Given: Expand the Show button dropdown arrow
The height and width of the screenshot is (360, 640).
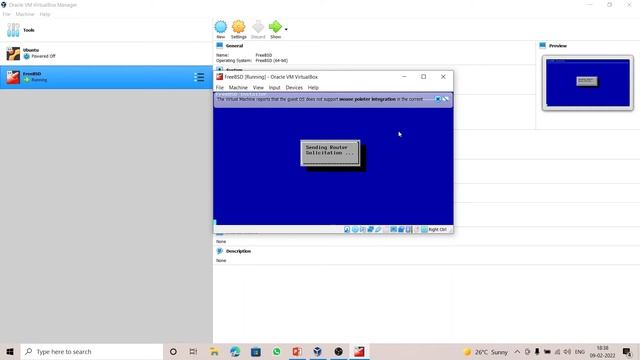Looking at the screenshot, I should 286,29.
